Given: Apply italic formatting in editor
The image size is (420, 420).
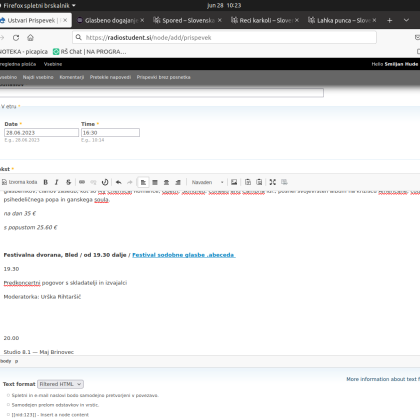Looking at the screenshot, I should pos(57,182).
